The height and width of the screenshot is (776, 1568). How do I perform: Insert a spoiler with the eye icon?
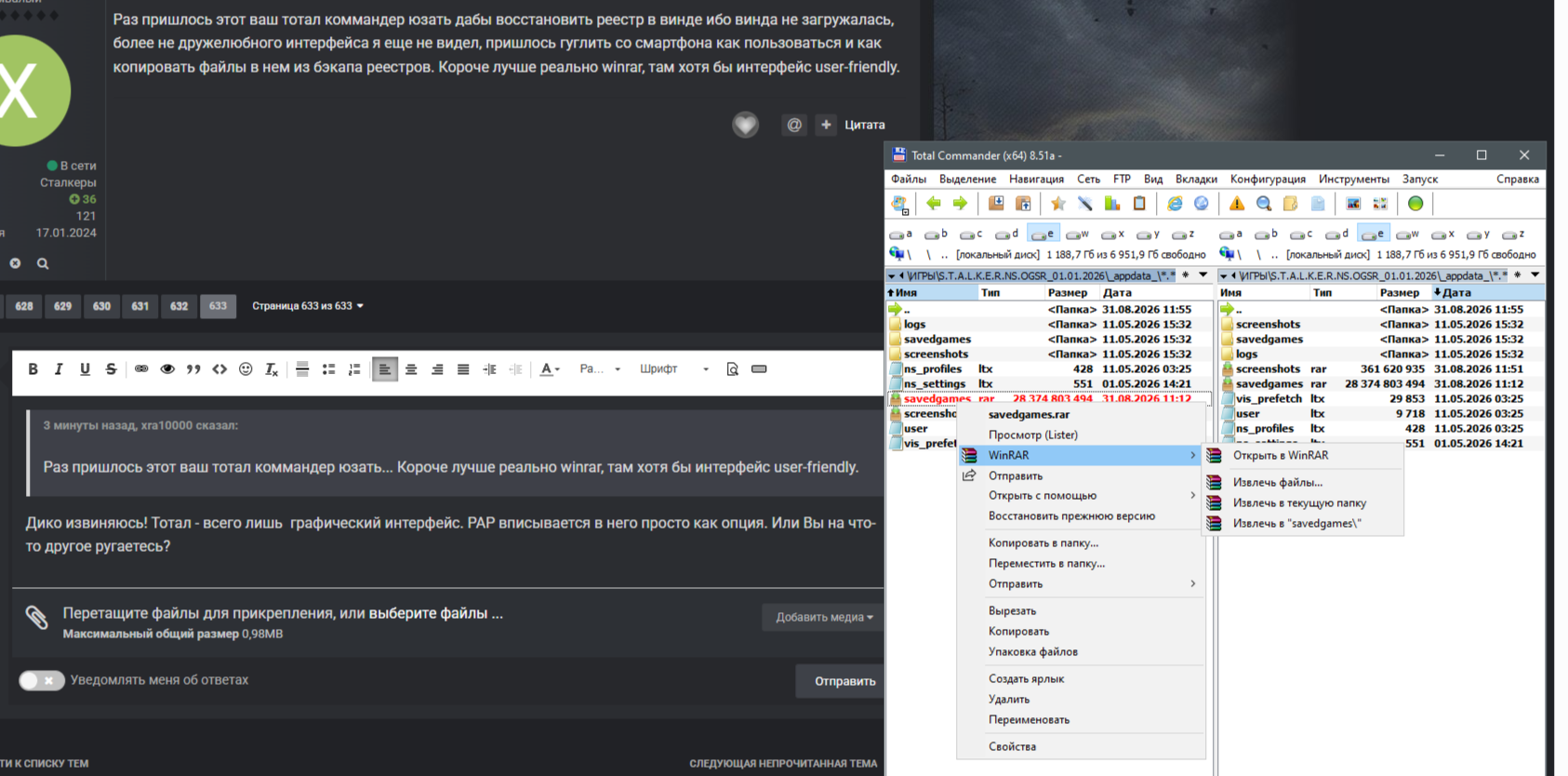point(167,369)
